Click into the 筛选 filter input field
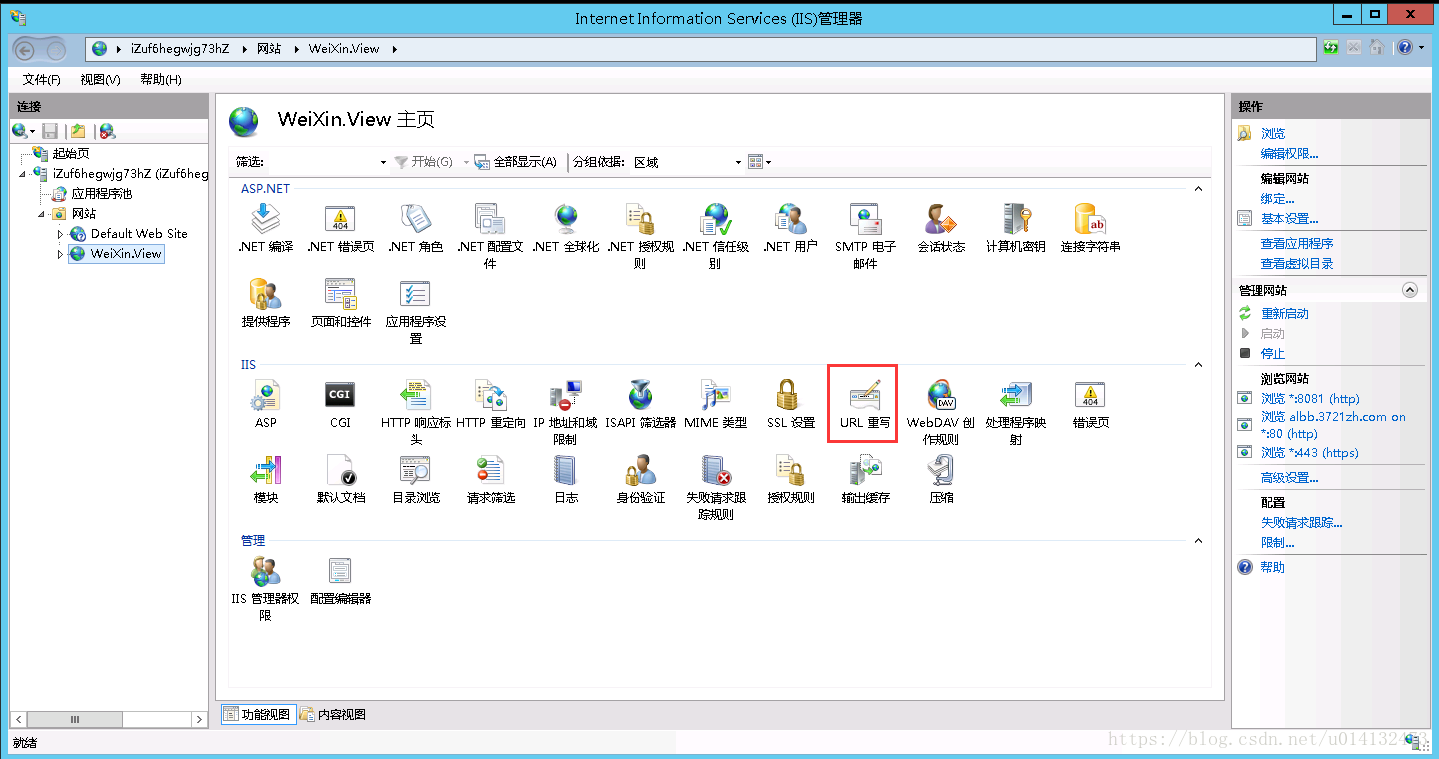1439x759 pixels. pos(321,162)
